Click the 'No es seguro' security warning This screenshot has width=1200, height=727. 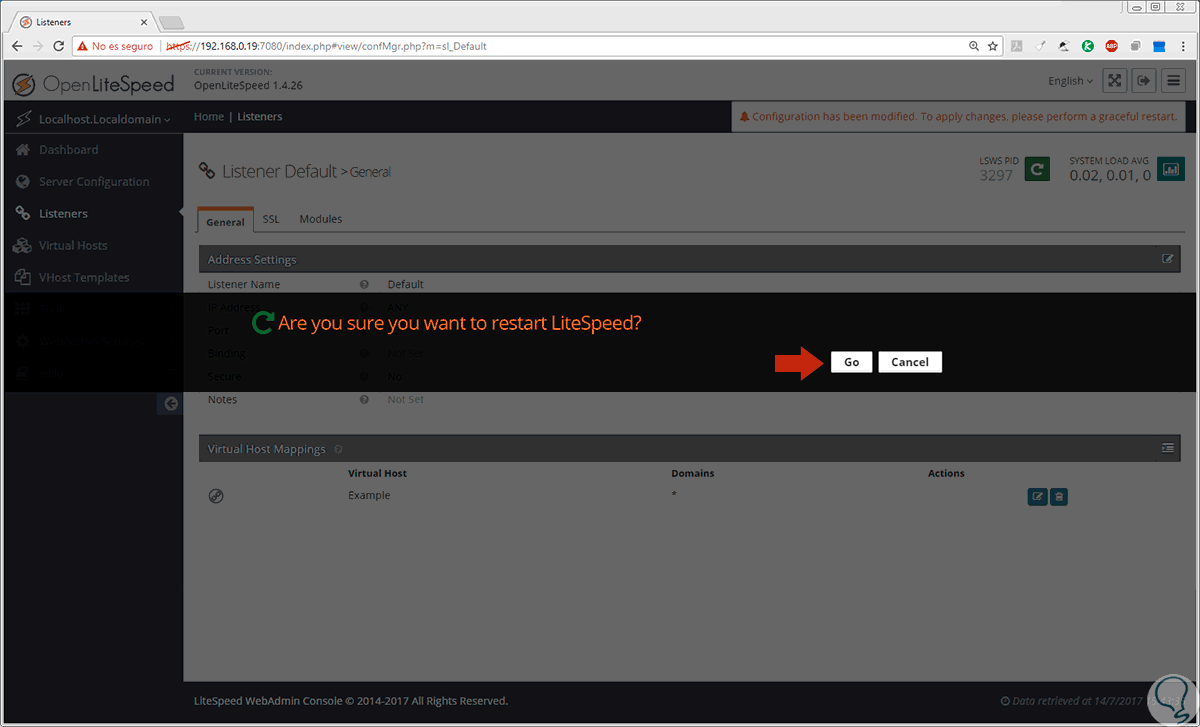point(115,46)
